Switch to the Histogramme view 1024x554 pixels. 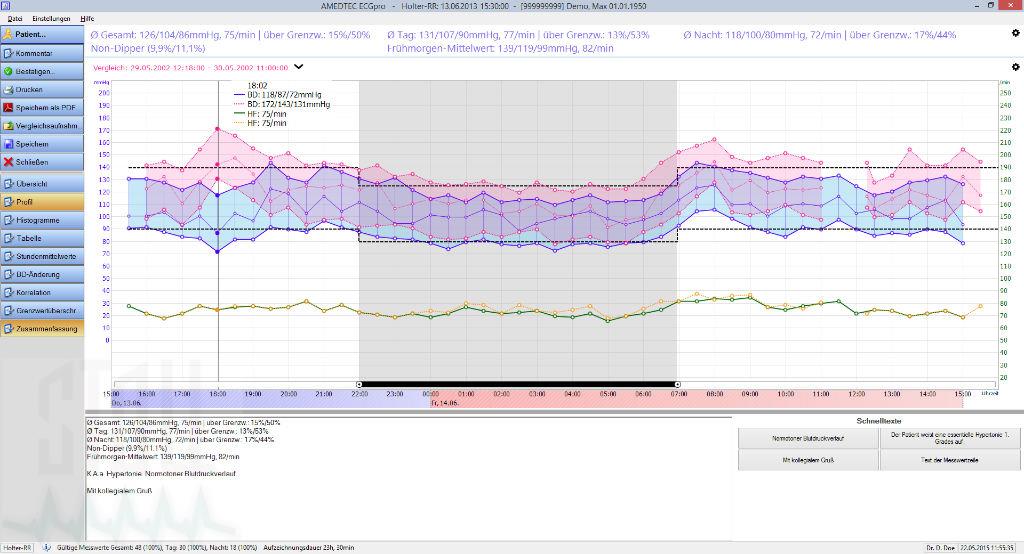pyautogui.click(x=43, y=220)
